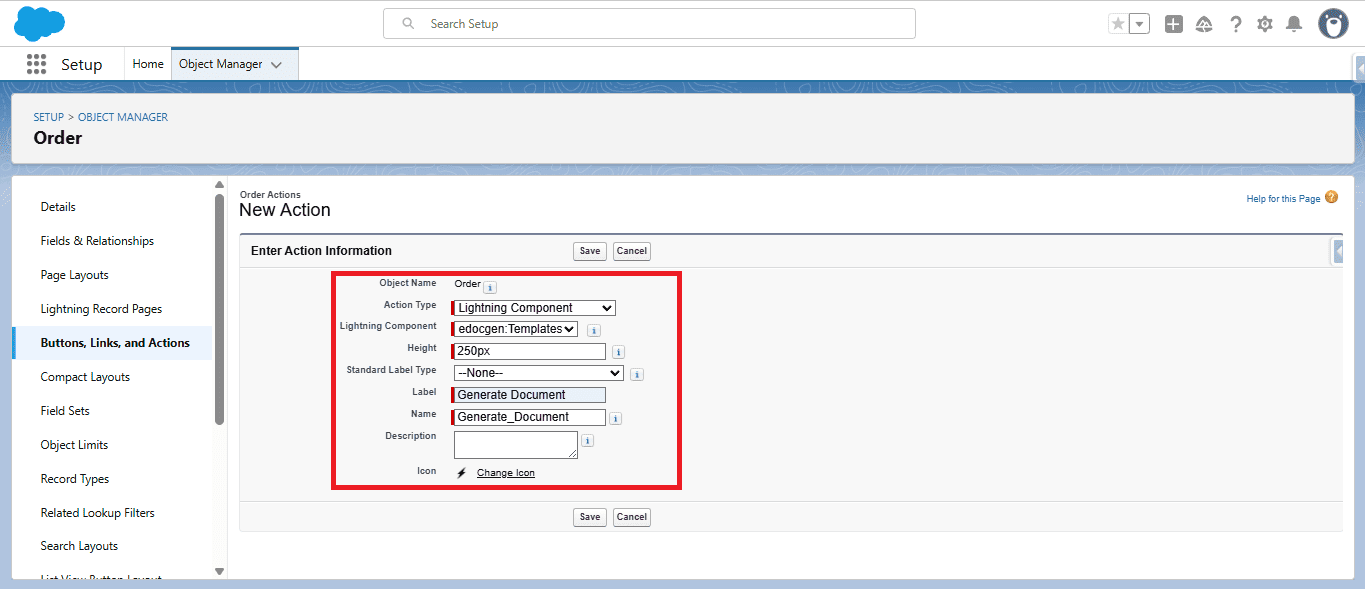Click info icon beside Height field
Image resolution: width=1365 pixels, height=589 pixels.
(618, 352)
